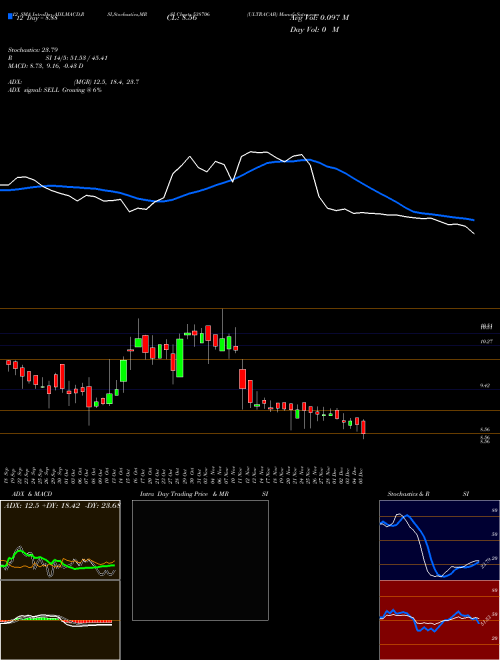Click the 'Stochastics & R' panel title
Screen dimensions: 500x660
coord(408,494)
